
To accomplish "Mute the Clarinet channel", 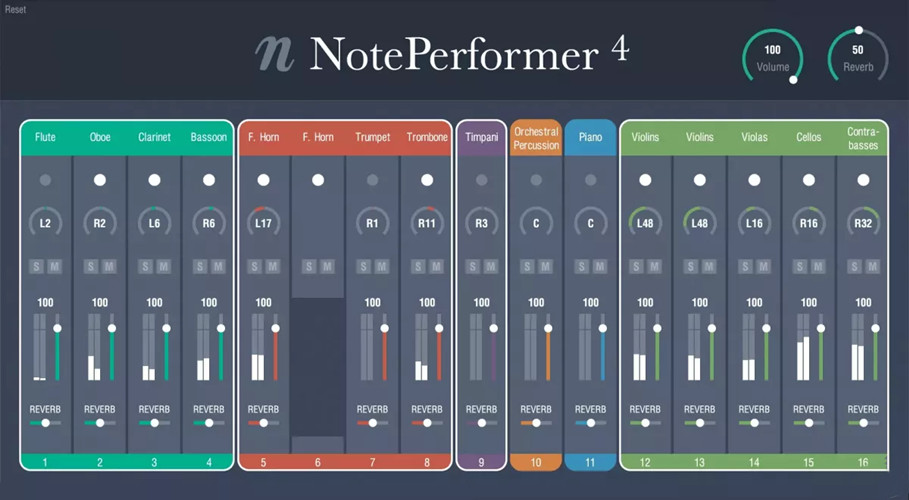I will pyautogui.click(x=163, y=266).
